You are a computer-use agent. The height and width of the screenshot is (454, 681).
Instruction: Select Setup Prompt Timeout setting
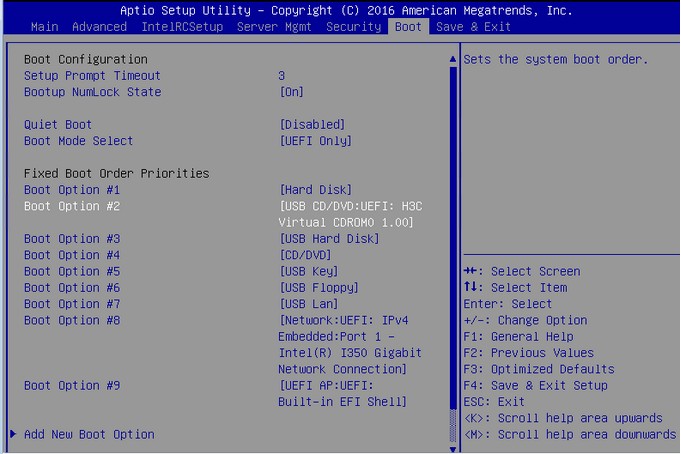pyautogui.click(x=92, y=76)
